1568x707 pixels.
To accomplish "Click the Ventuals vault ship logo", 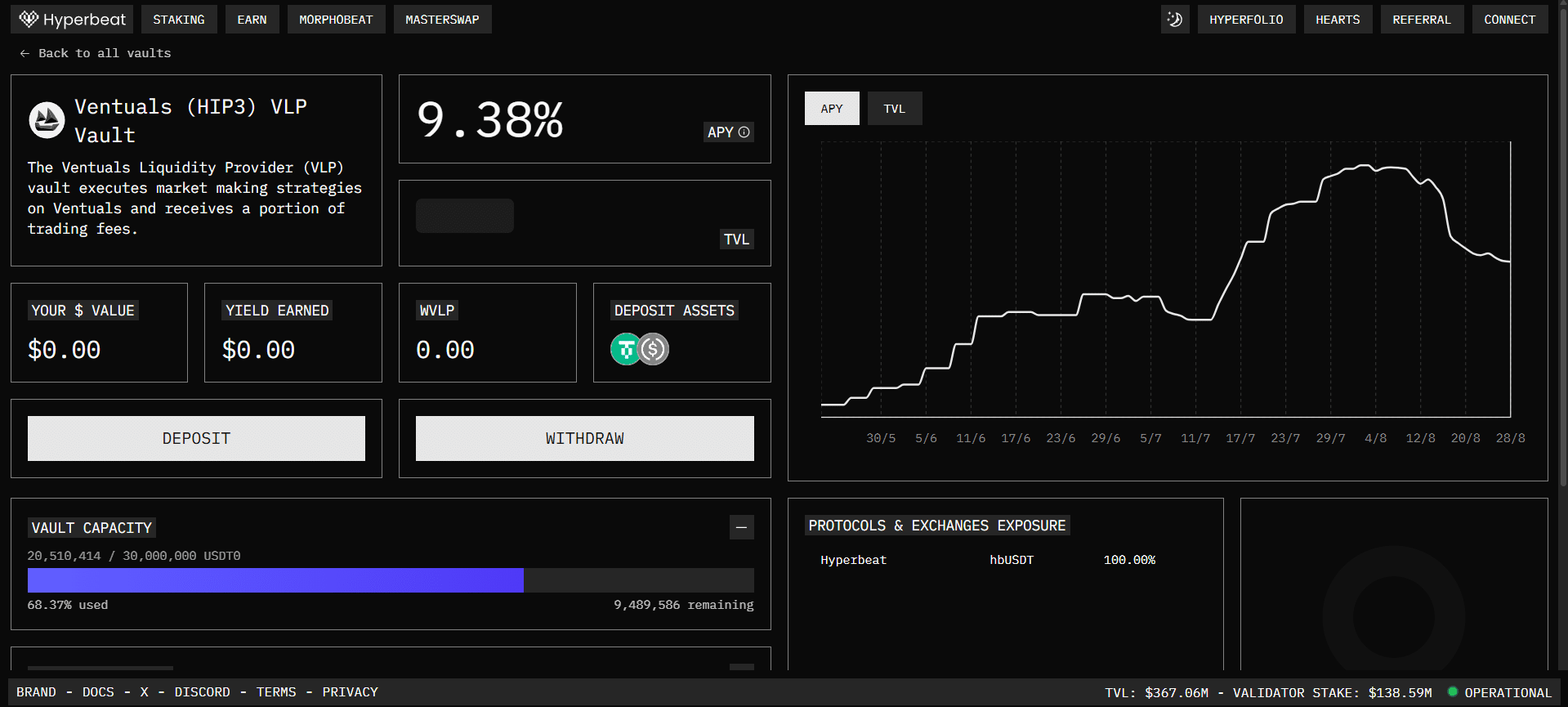I will 47,120.
